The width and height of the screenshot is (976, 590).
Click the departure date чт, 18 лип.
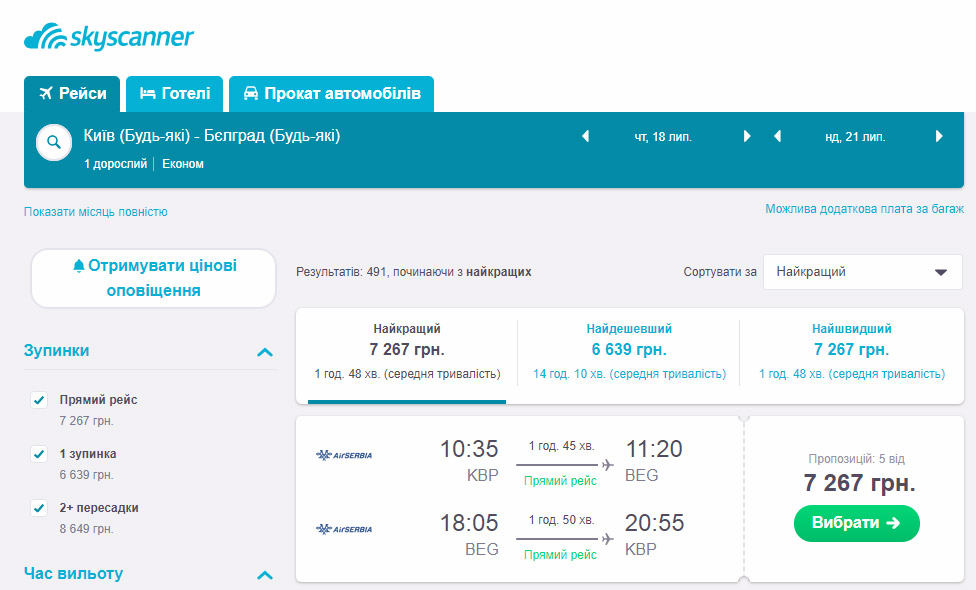663,137
